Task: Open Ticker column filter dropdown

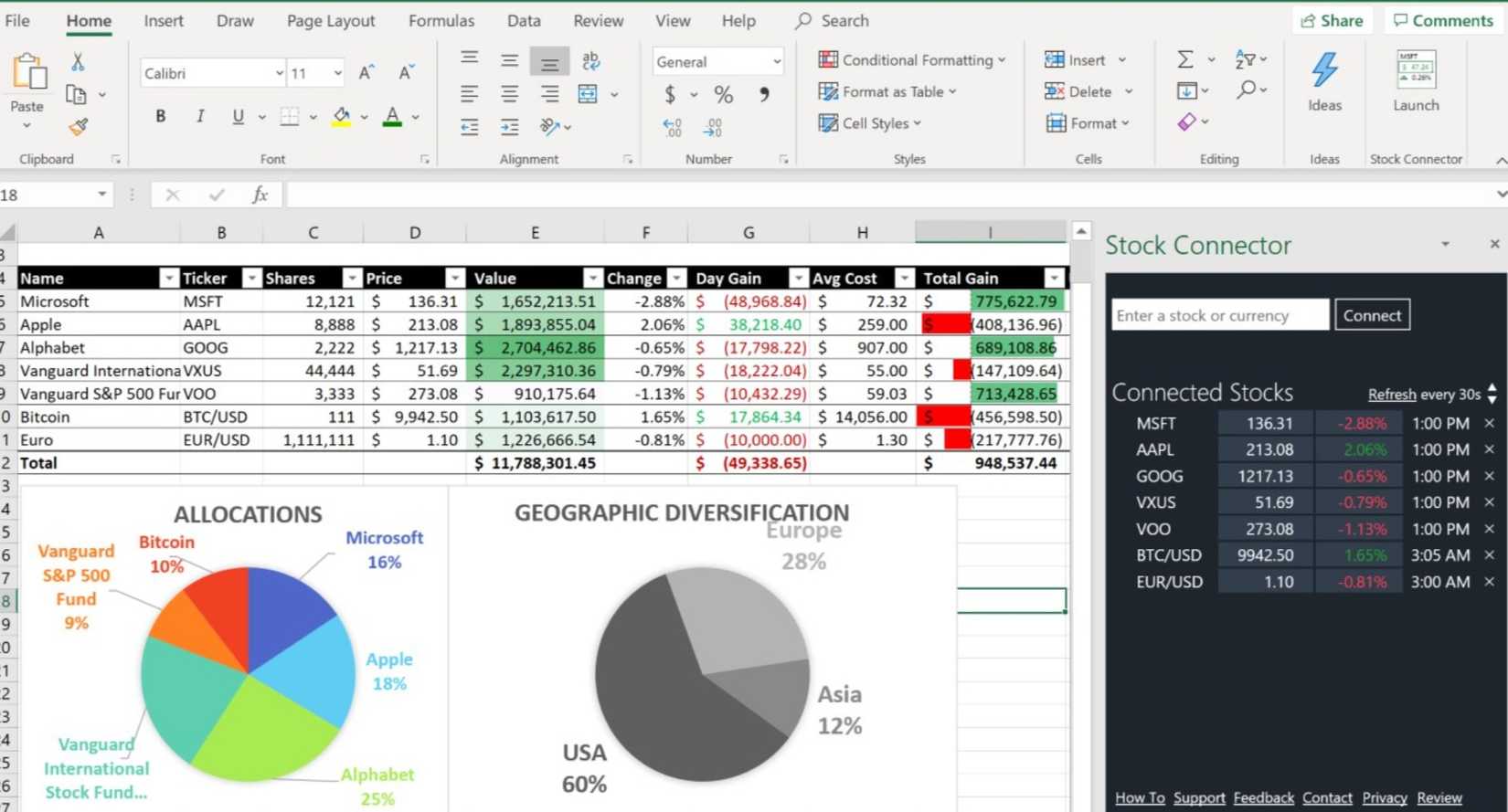Action: click(x=251, y=279)
